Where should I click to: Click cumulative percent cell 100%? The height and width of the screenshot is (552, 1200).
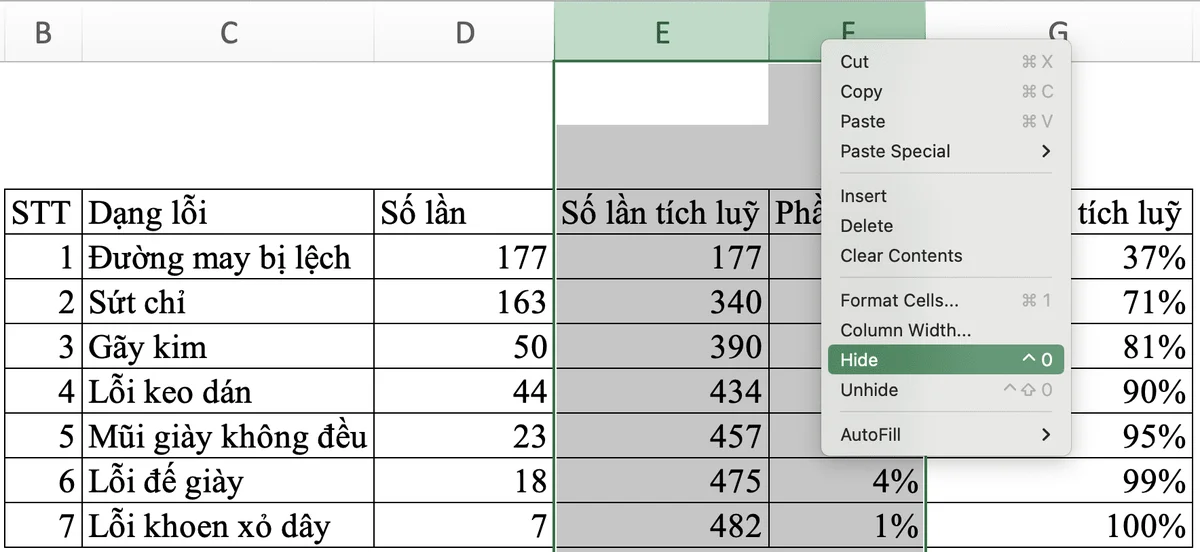click(x=1058, y=526)
